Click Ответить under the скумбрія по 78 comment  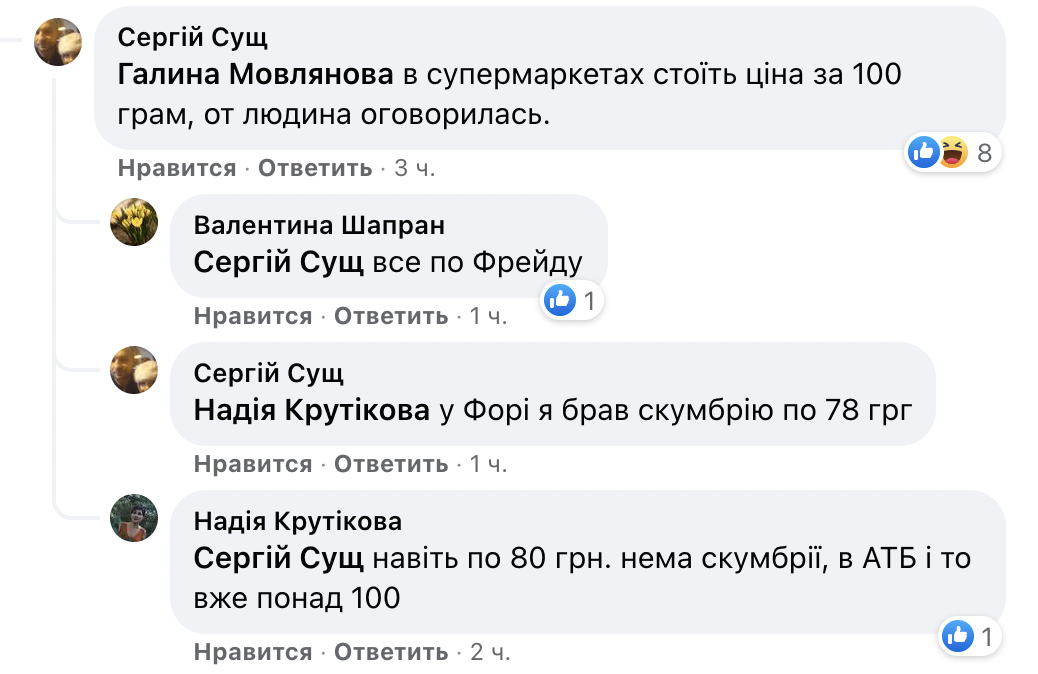pos(391,464)
